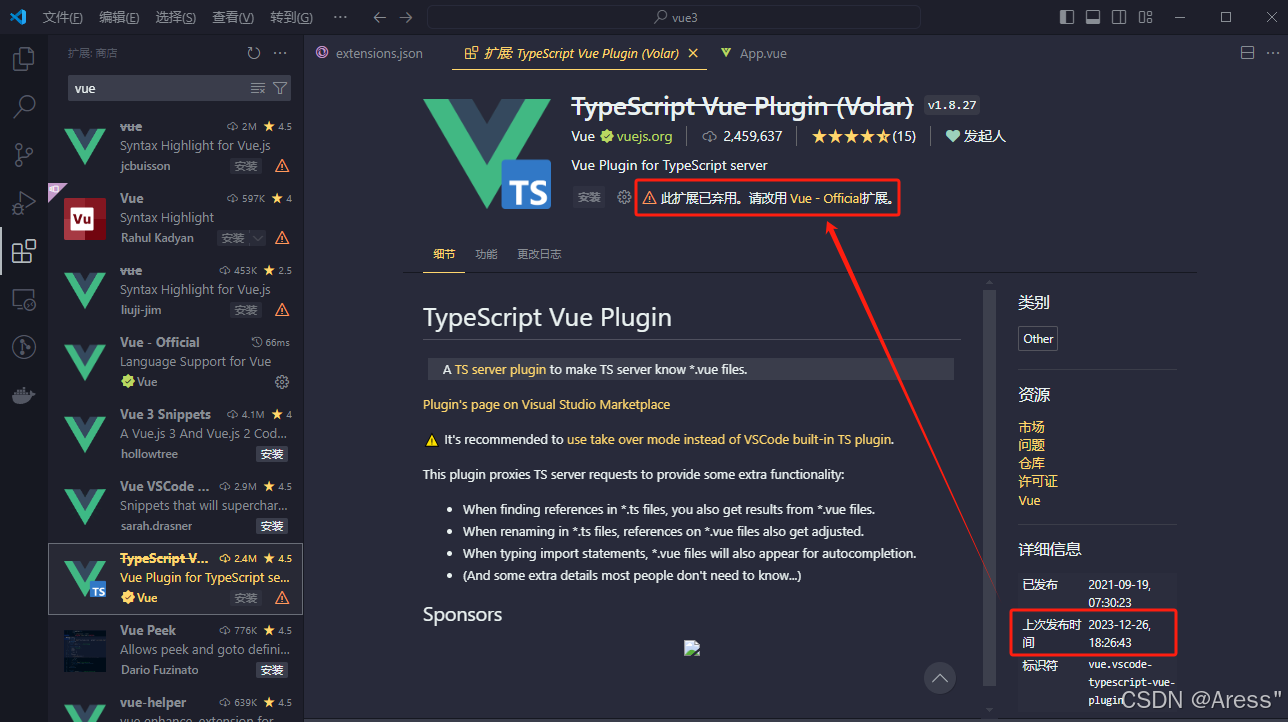The height and width of the screenshot is (722, 1288).
Task: Open the manage gear beside detail 安装 button
Action: coord(624,198)
